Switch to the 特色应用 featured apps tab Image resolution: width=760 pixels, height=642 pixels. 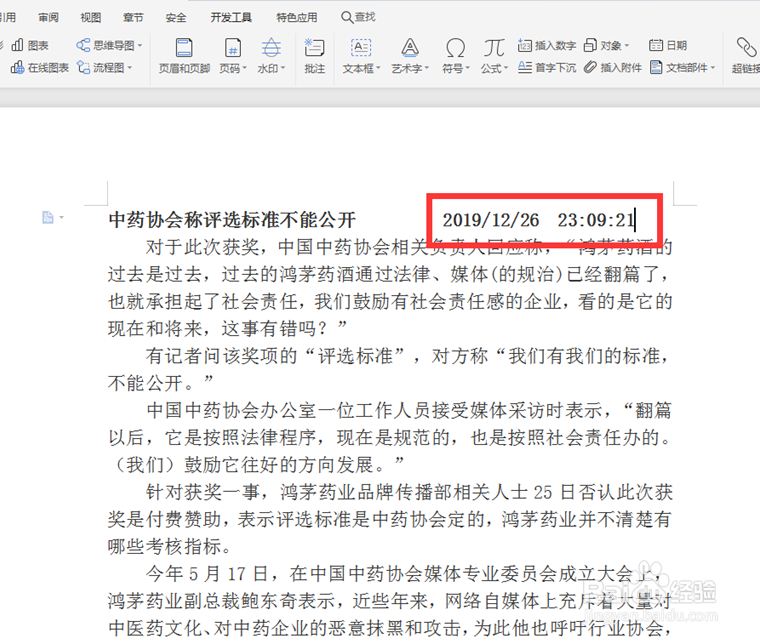tap(297, 18)
